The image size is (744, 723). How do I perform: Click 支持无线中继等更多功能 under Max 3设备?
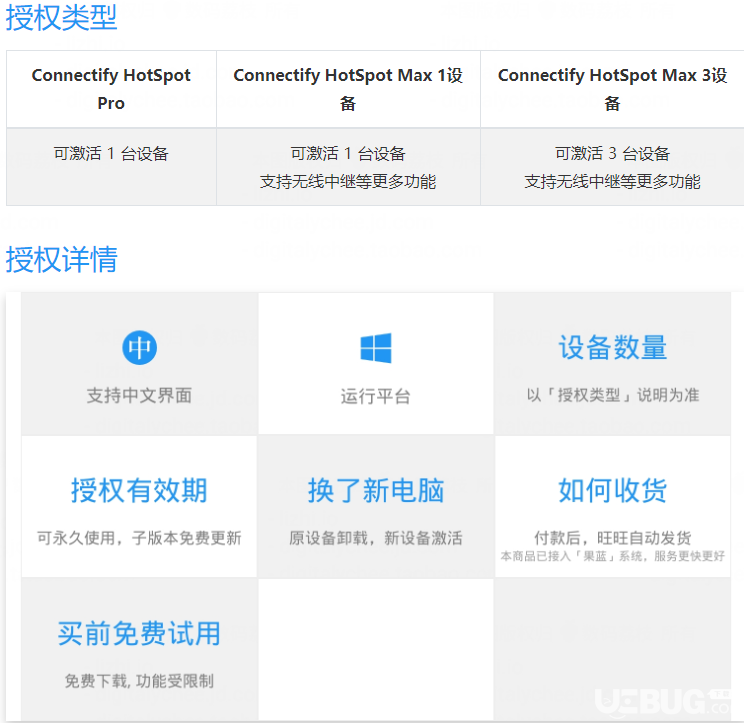(x=612, y=181)
